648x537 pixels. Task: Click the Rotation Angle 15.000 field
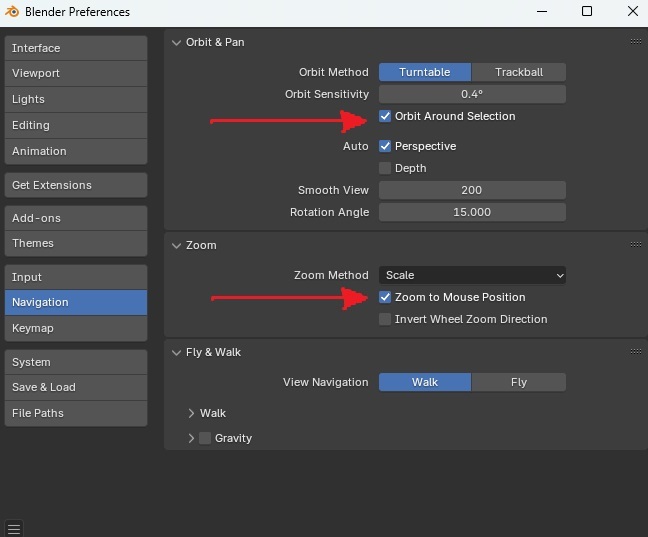pos(472,212)
